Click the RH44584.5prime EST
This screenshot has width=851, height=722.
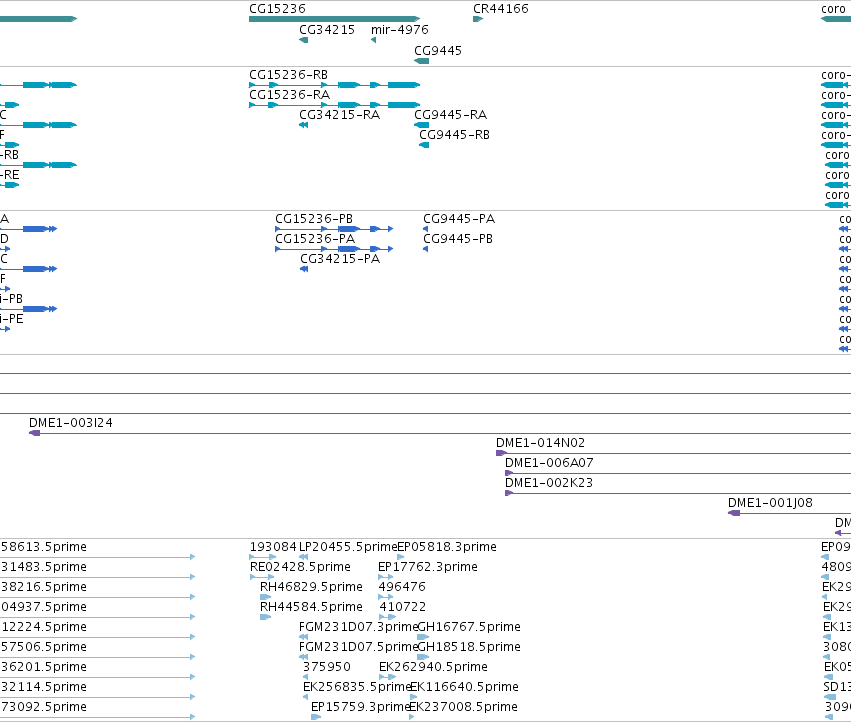[x=265, y=617]
